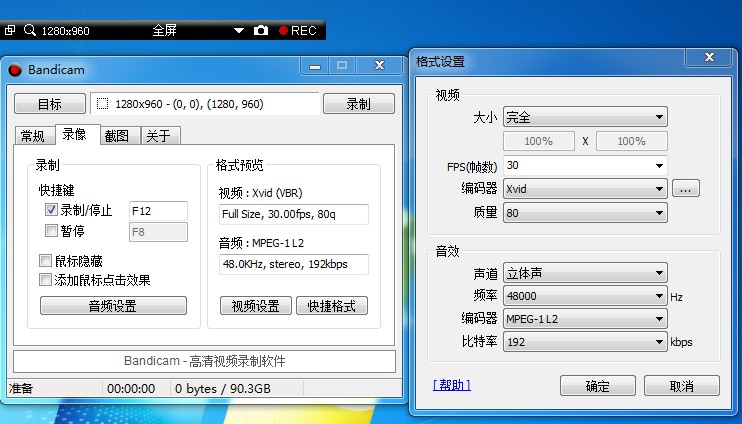
Task: Open the 频率 dropdown showing 48000
Action: 585,296
